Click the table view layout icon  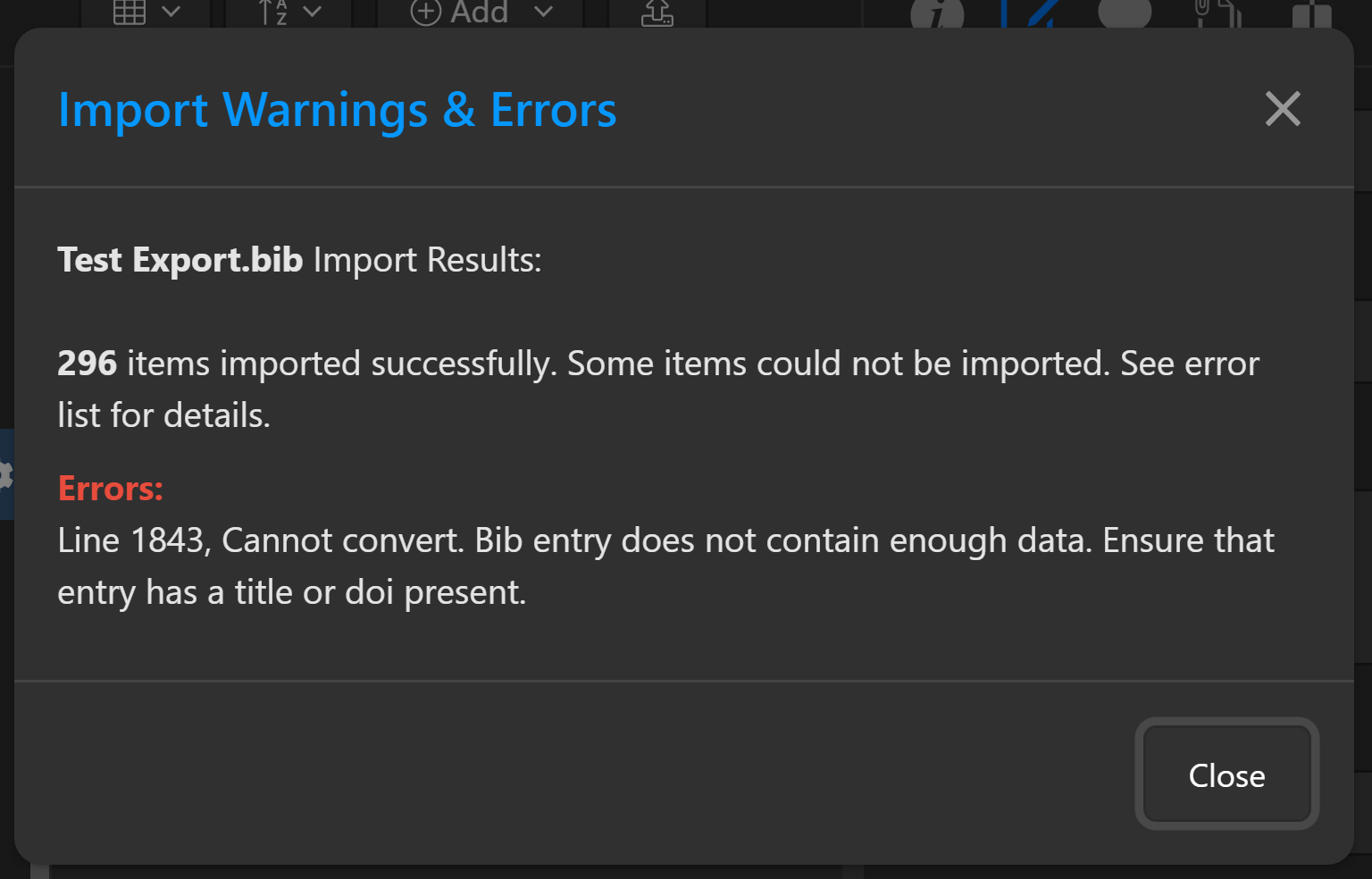pos(130,12)
